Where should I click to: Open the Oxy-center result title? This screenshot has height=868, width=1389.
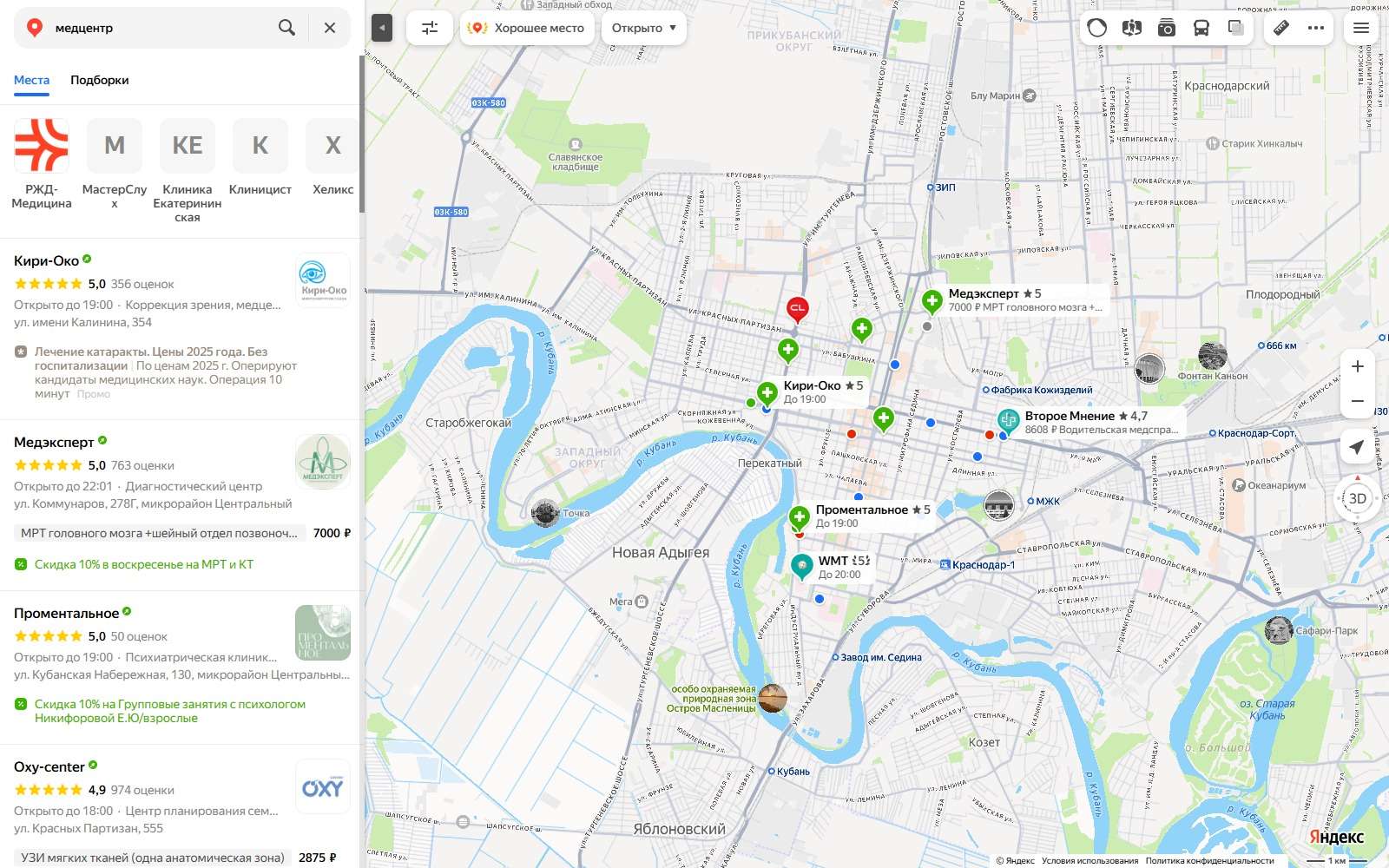point(49,766)
